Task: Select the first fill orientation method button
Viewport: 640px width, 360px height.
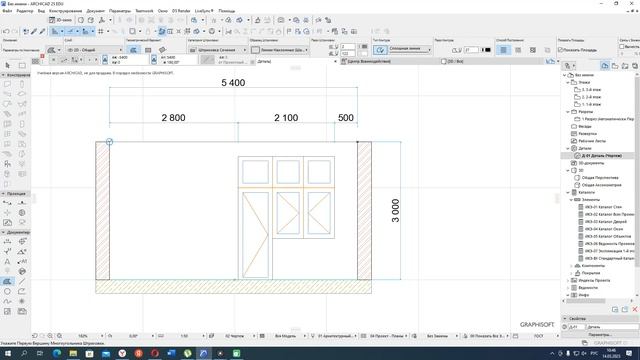Action: pyautogui.click(x=504, y=50)
